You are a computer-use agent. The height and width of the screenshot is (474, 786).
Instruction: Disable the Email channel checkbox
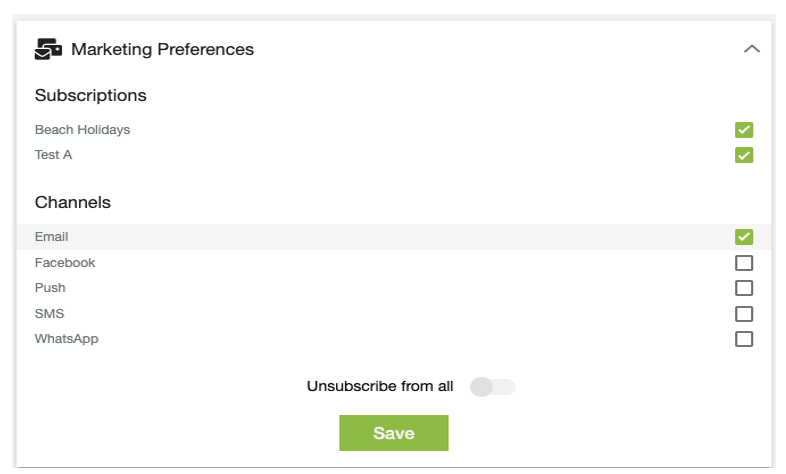coord(744,237)
